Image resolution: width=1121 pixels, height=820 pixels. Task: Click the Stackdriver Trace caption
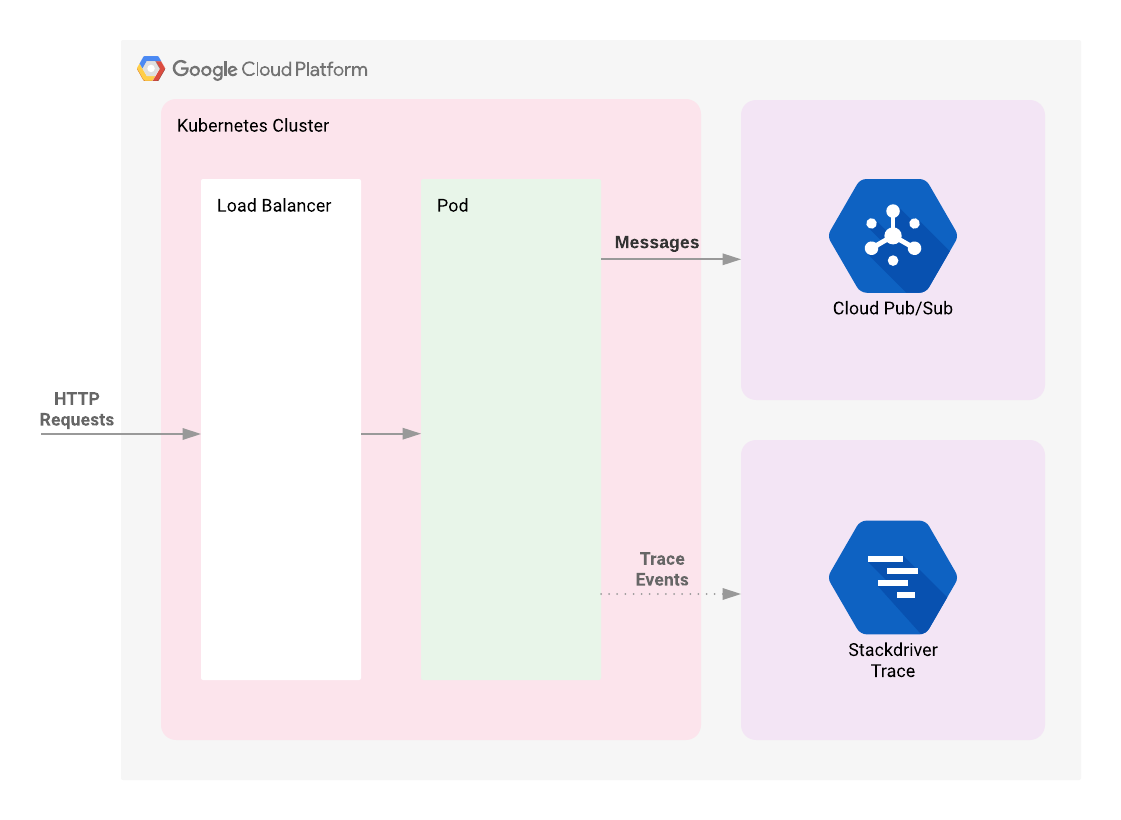(892, 660)
